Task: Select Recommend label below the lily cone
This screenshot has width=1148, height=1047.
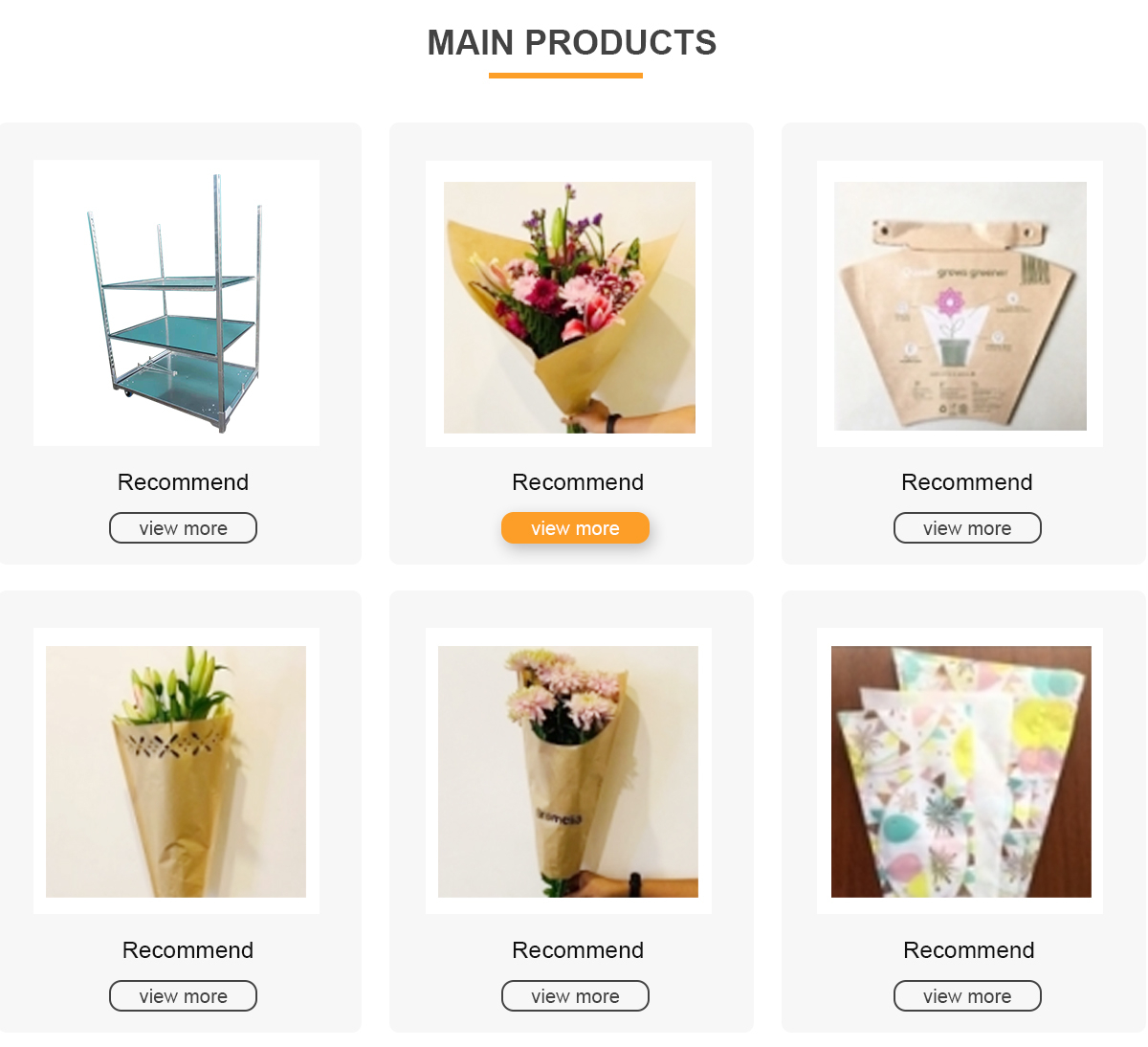Action: 188,950
